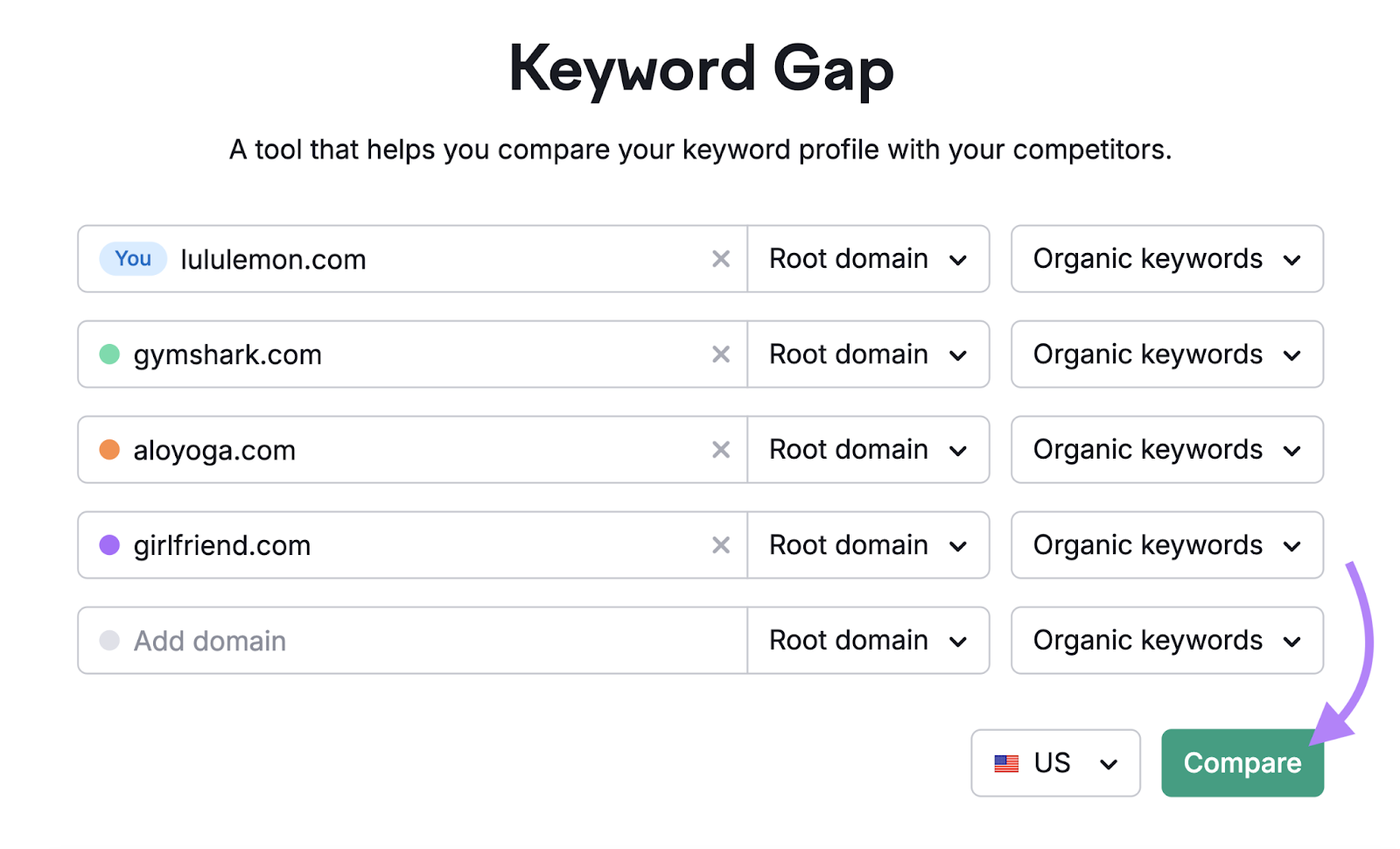
Task: Remove the girlfriend.com domain entry
Action: 720,545
